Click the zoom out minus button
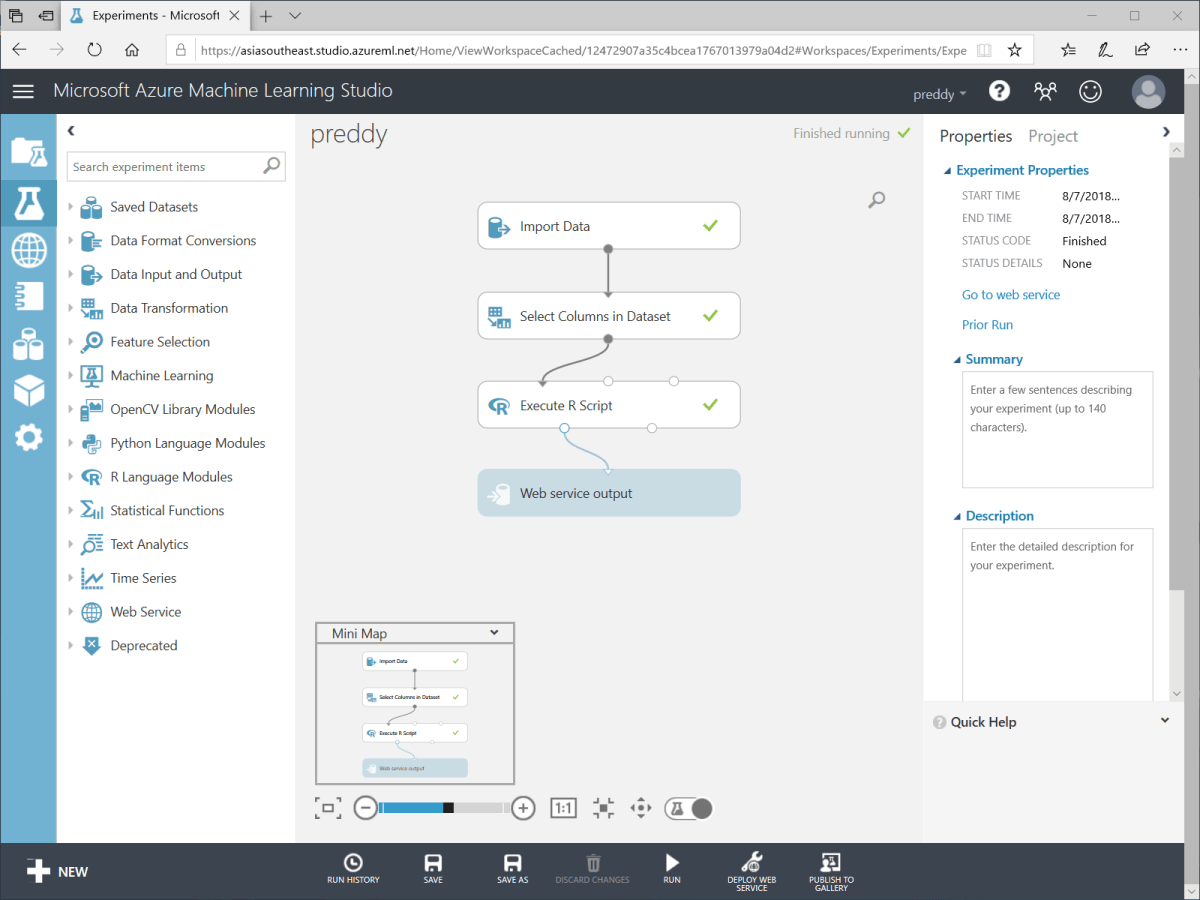 (x=366, y=808)
